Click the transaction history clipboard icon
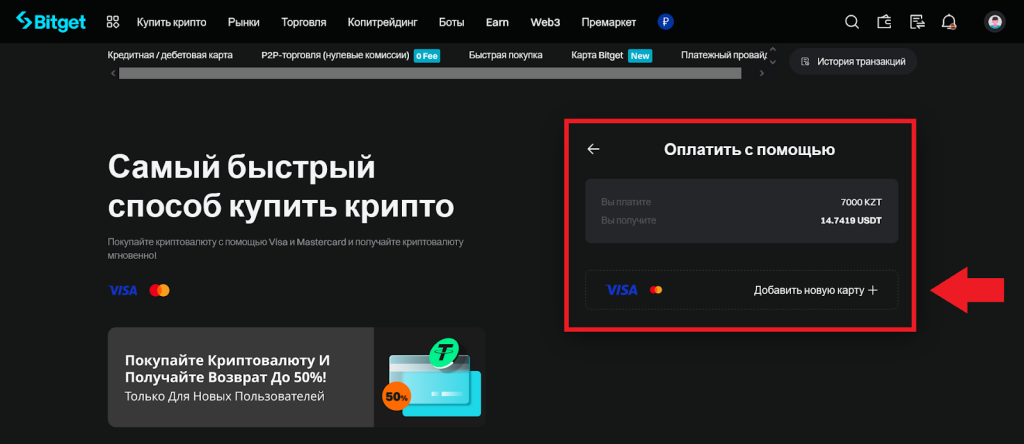 click(x=805, y=62)
